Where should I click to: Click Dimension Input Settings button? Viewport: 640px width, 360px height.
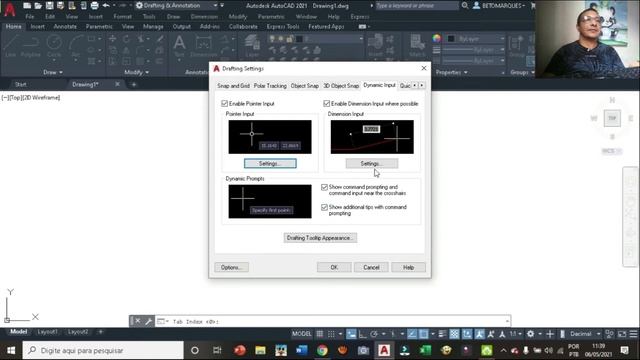(372, 163)
